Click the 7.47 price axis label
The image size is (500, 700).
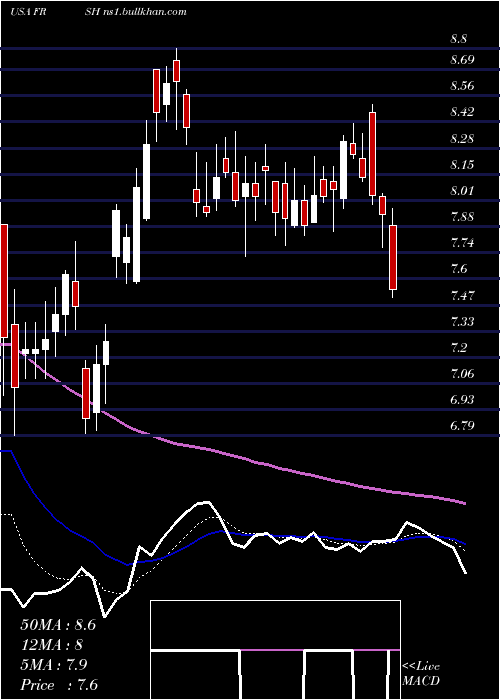click(462, 295)
